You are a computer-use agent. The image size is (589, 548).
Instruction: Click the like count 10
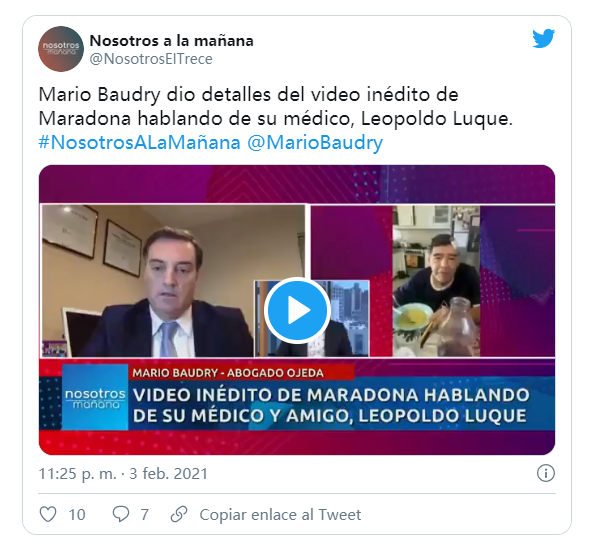tap(77, 515)
